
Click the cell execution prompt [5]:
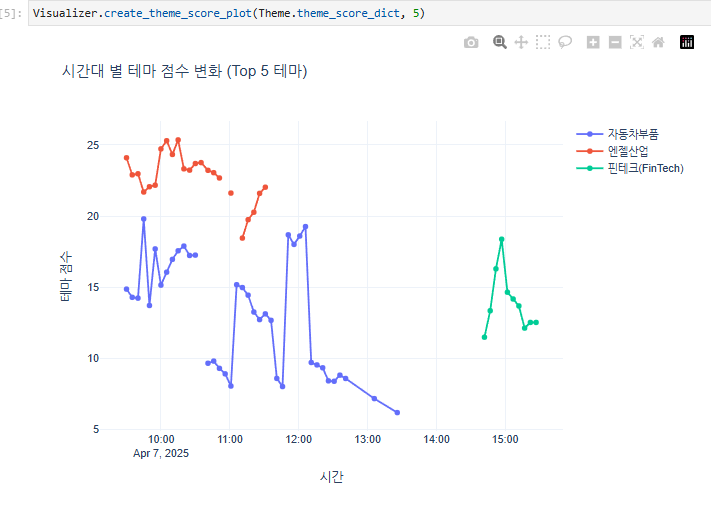tap(11, 14)
